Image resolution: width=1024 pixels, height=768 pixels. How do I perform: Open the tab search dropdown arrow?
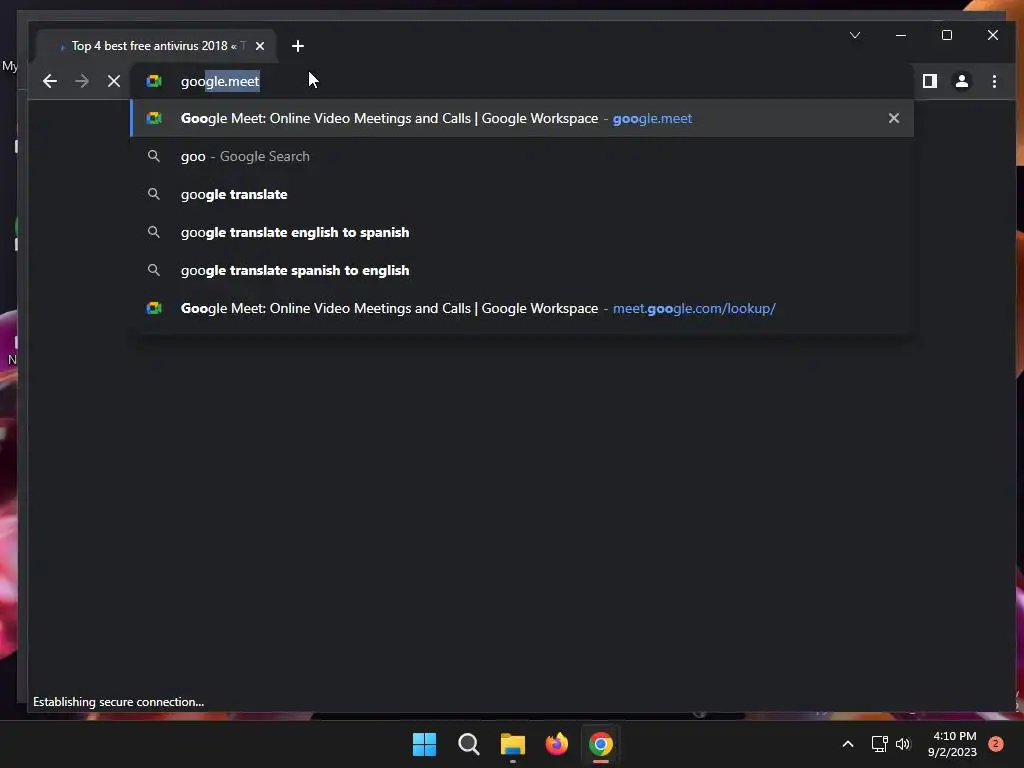pyautogui.click(x=855, y=35)
